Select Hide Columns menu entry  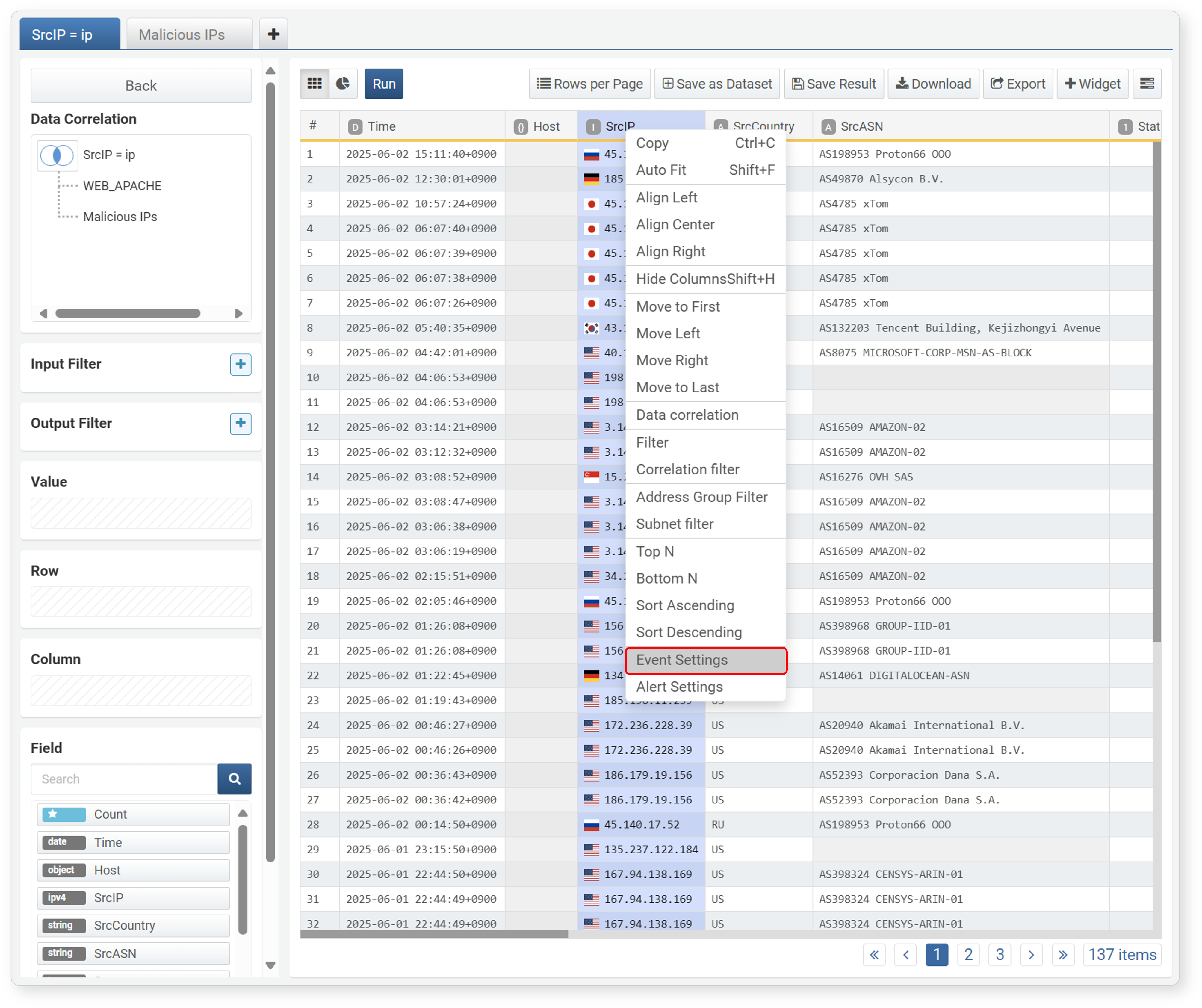(705, 279)
